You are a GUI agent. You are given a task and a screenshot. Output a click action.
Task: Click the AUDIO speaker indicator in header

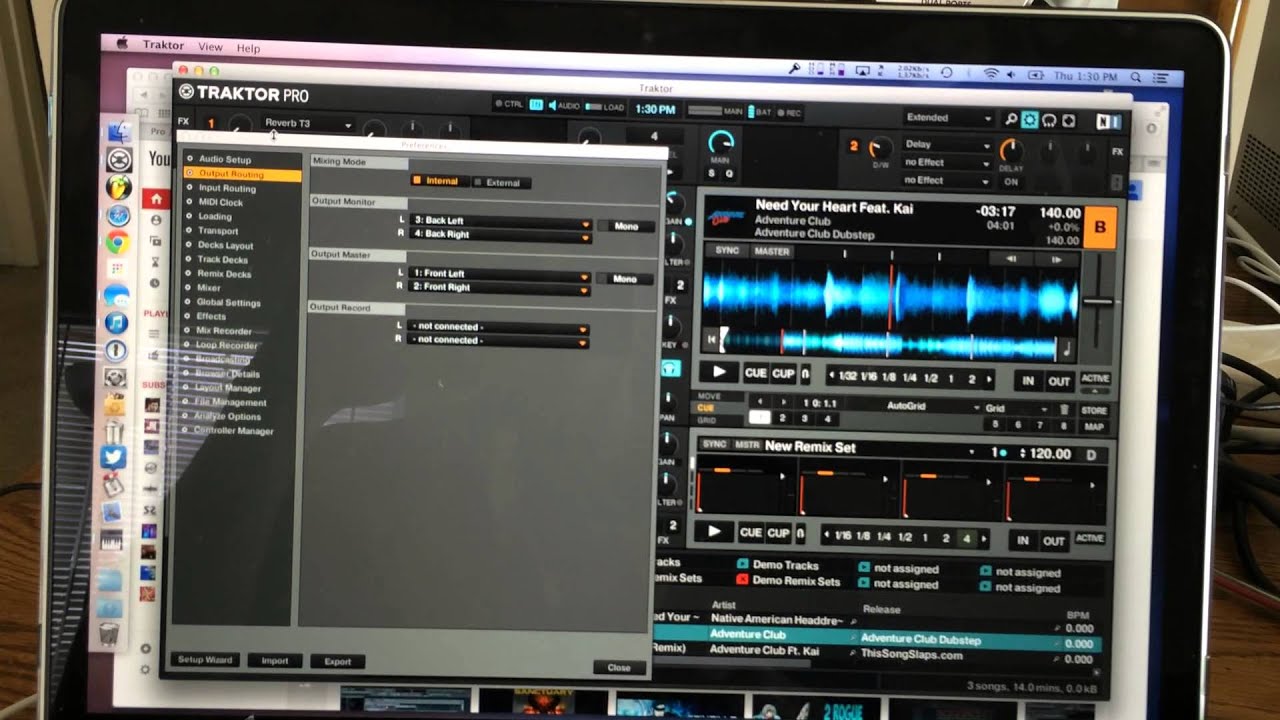click(564, 106)
